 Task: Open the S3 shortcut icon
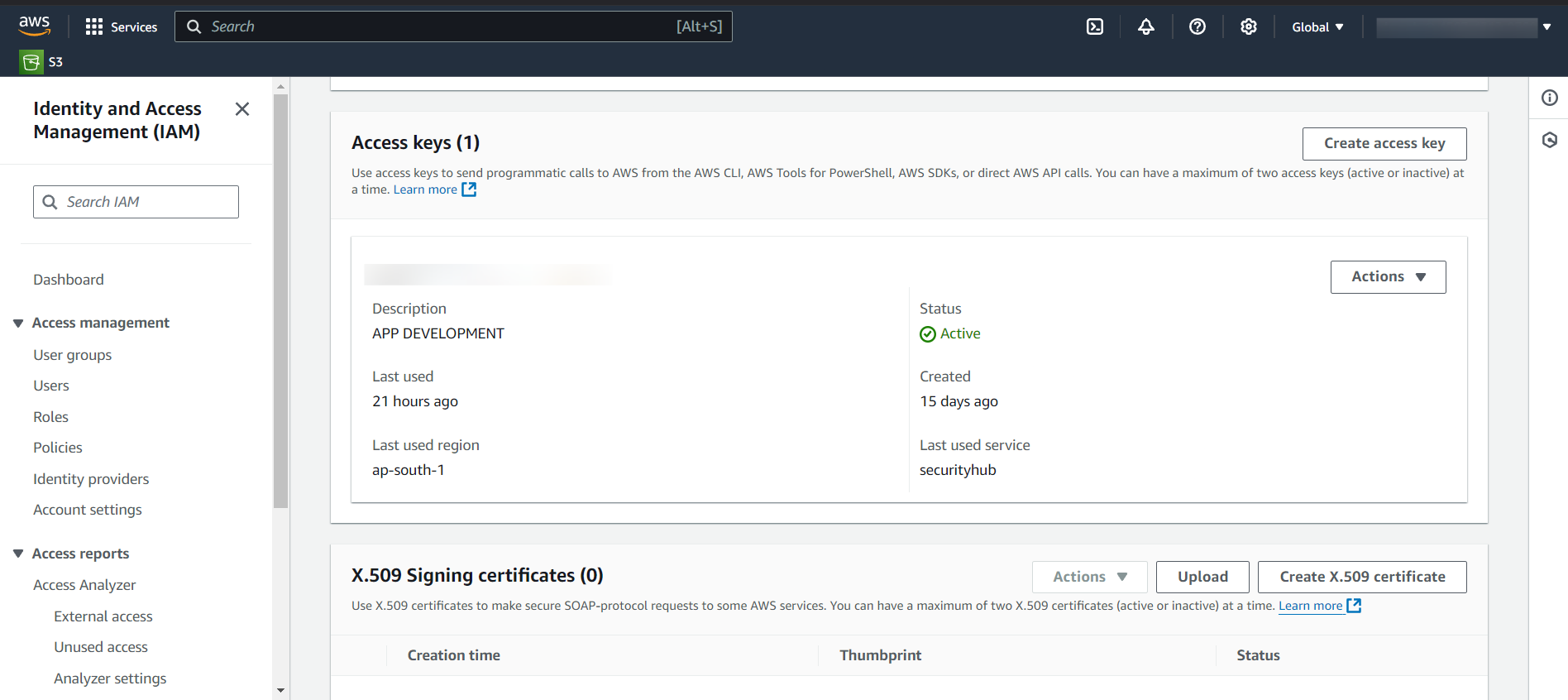[31, 61]
